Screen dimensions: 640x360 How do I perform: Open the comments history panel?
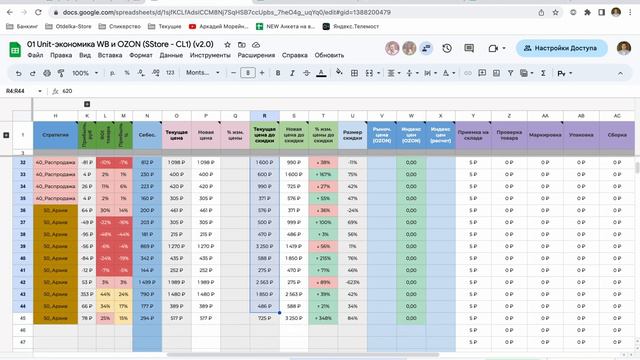[469, 48]
